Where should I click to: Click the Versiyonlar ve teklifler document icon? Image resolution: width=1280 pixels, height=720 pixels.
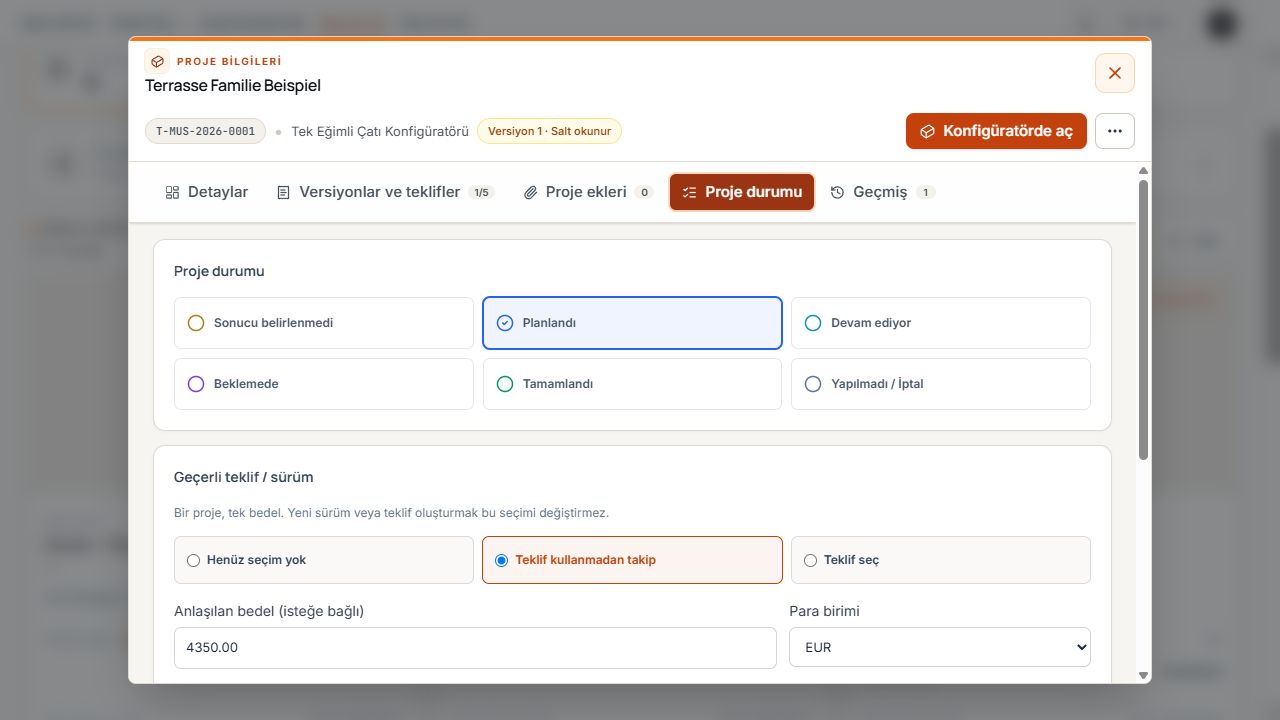pyautogui.click(x=284, y=192)
